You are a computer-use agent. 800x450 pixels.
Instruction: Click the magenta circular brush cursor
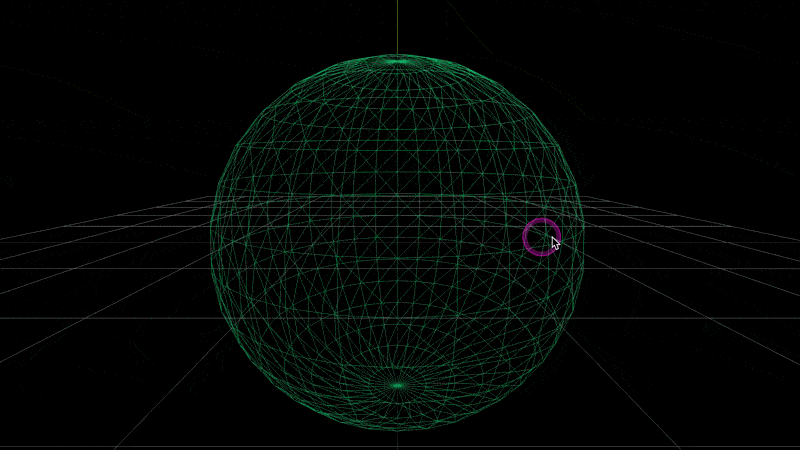pos(541,237)
